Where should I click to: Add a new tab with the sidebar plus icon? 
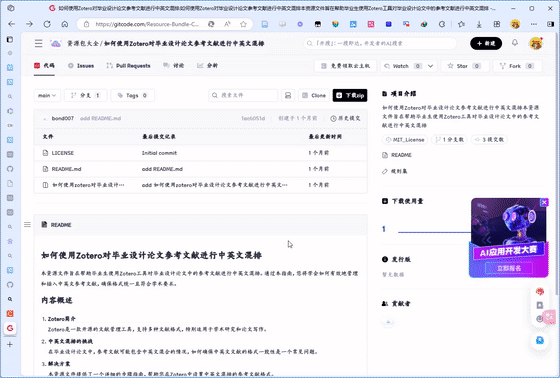tap(10, 344)
